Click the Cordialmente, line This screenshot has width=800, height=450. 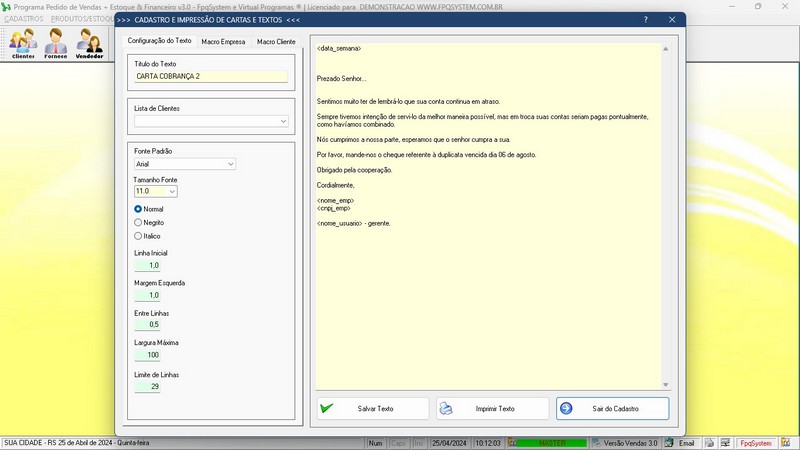[x=336, y=185]
